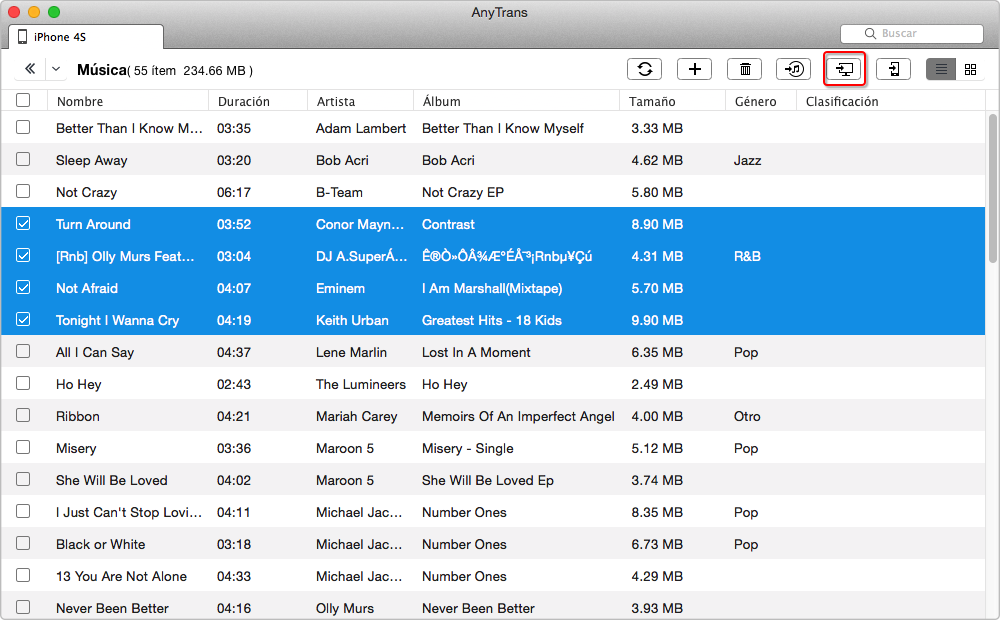Viewport: 1000px width, 621px height.
Task: Toggle the select-all checkbox in header
Action: [23, 100]
